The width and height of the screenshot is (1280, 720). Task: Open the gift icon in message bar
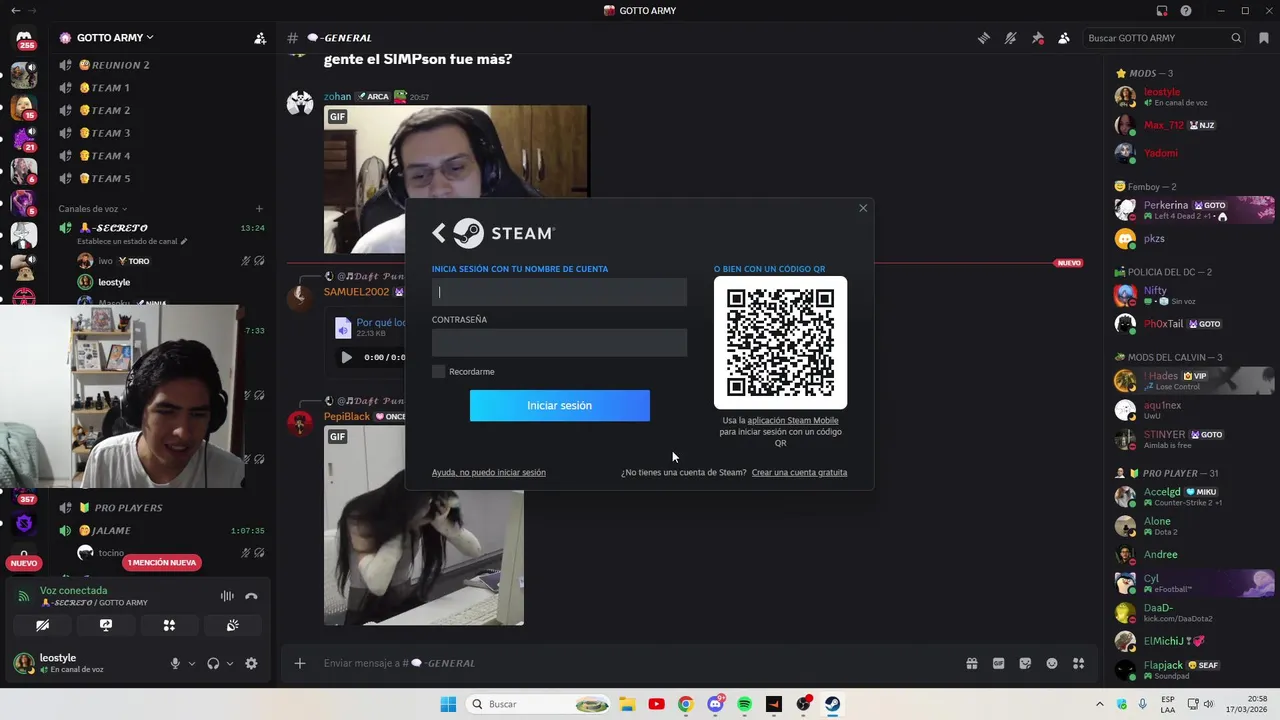click(x=971, y=663)
